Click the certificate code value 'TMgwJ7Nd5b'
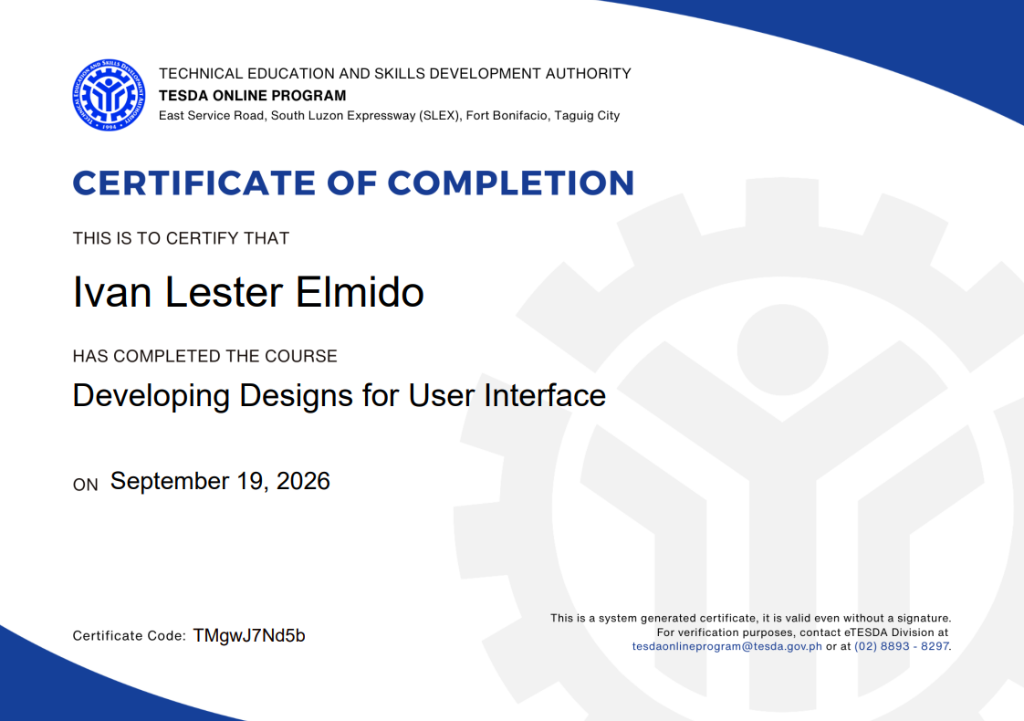Screen dimensions: 1024x721 pyautogui.click(x=249, y=636)
